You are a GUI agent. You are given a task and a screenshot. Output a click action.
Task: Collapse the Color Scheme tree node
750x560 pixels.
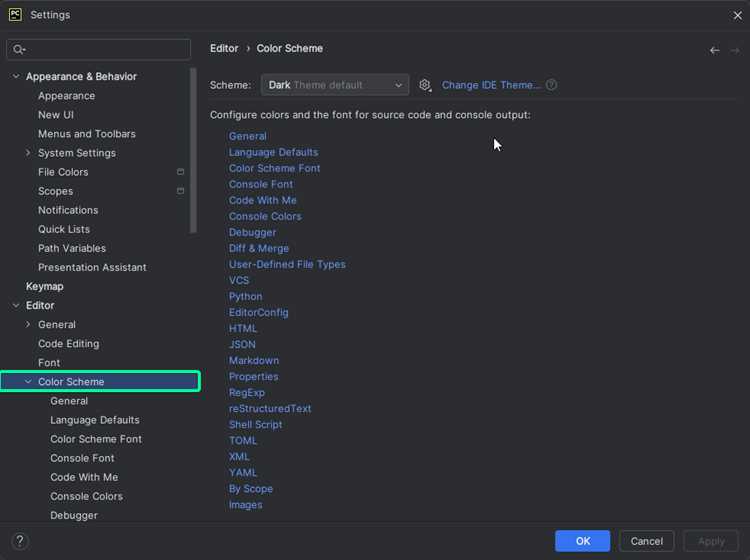28,381
